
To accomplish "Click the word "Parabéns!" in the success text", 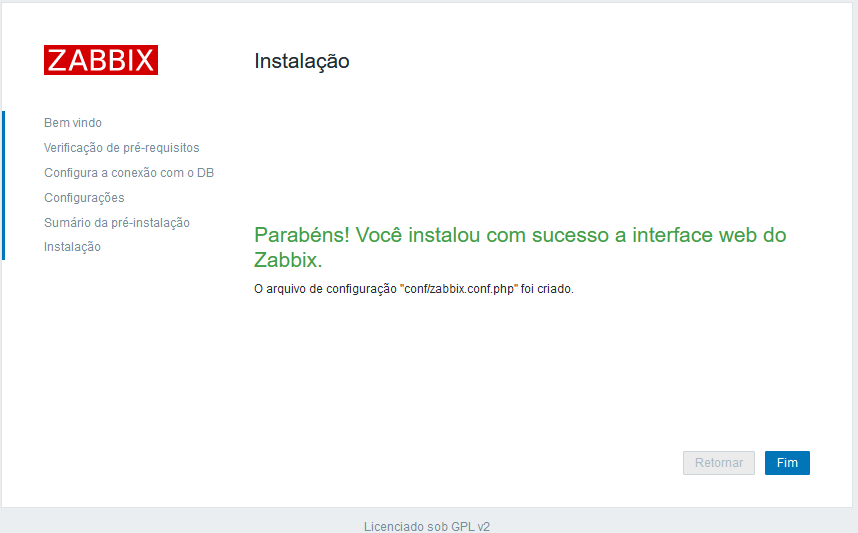I will 302,235.
